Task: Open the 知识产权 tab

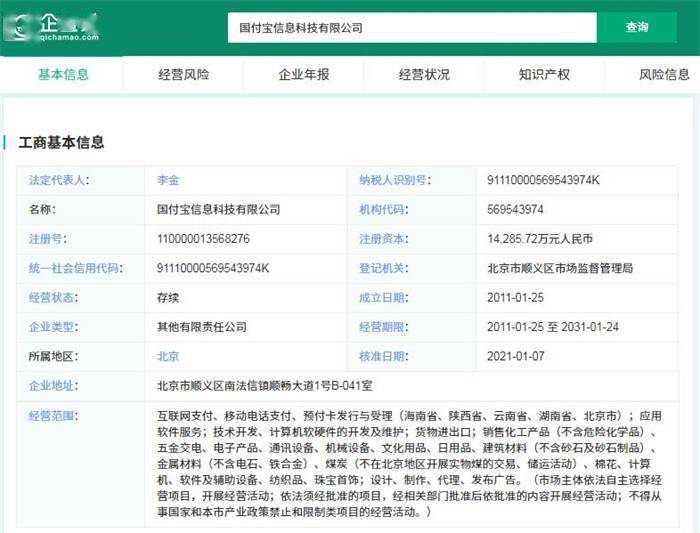Action: click(x=544, y=74)
